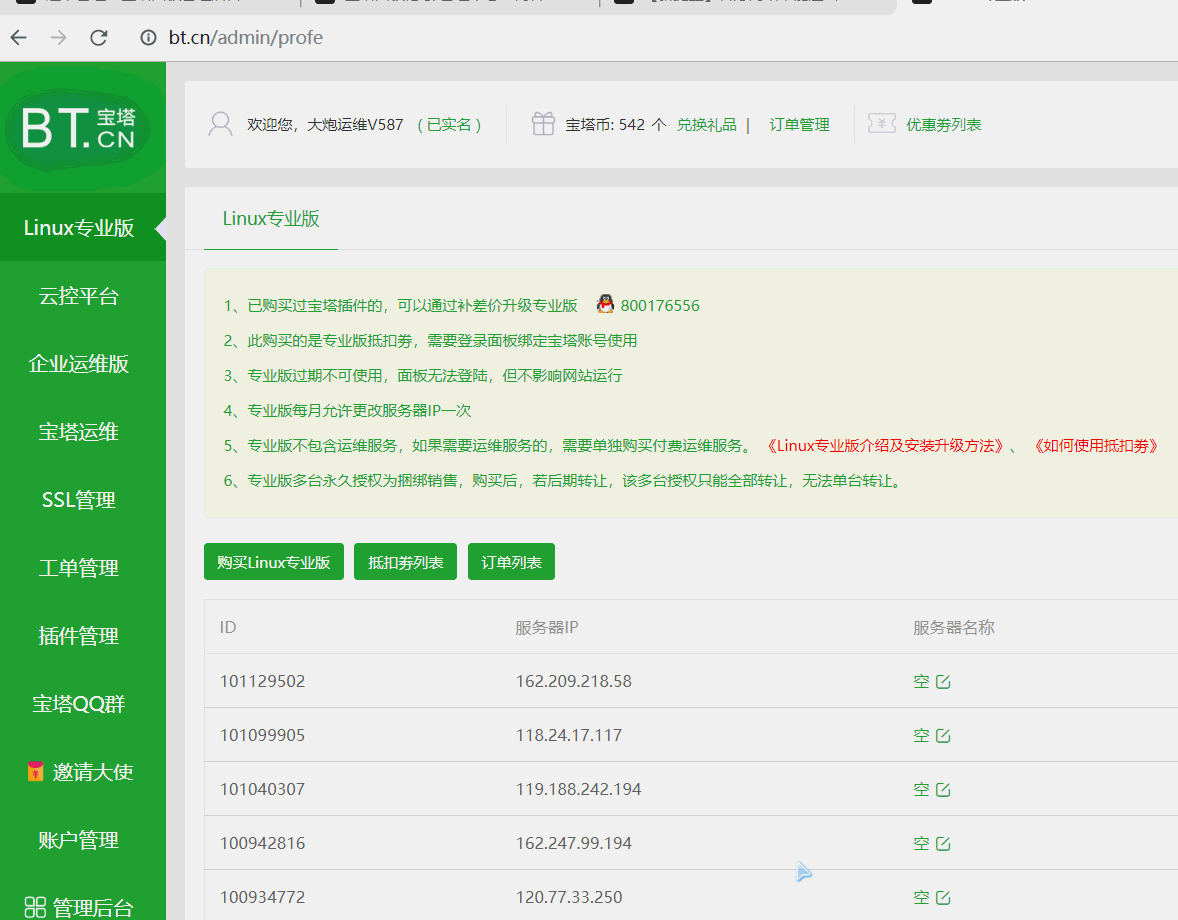Click server IP 162.209.218.58
Screen dimensions: 1178x920
tap(574, 681)
